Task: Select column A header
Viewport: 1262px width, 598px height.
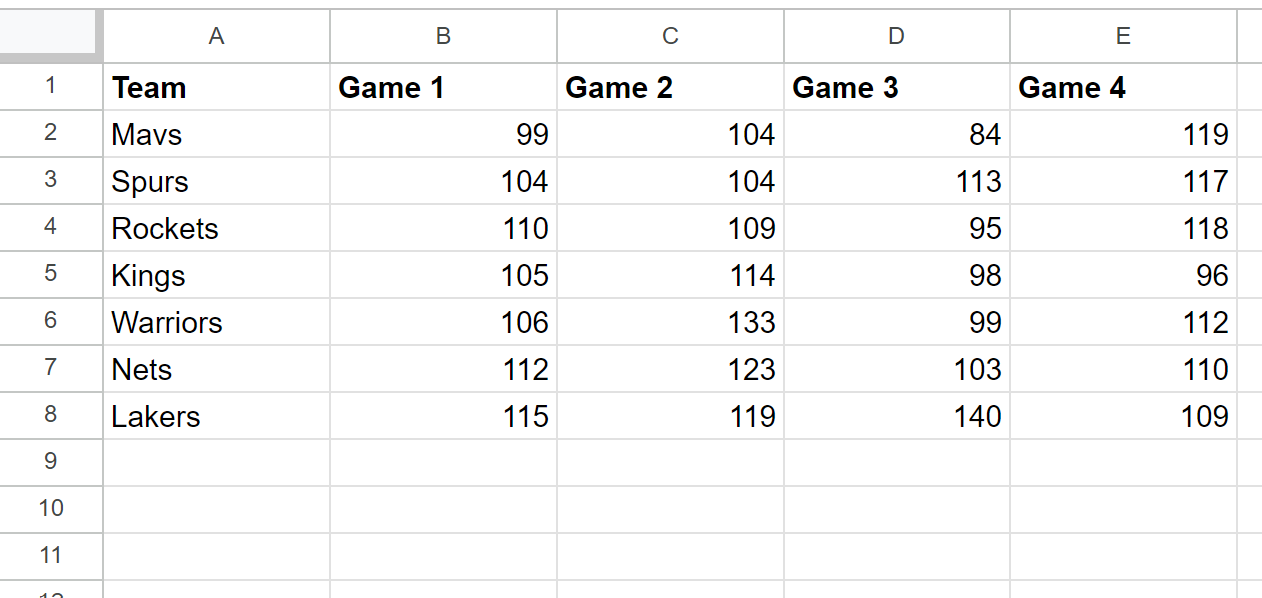Action: (x=216, y=36)
